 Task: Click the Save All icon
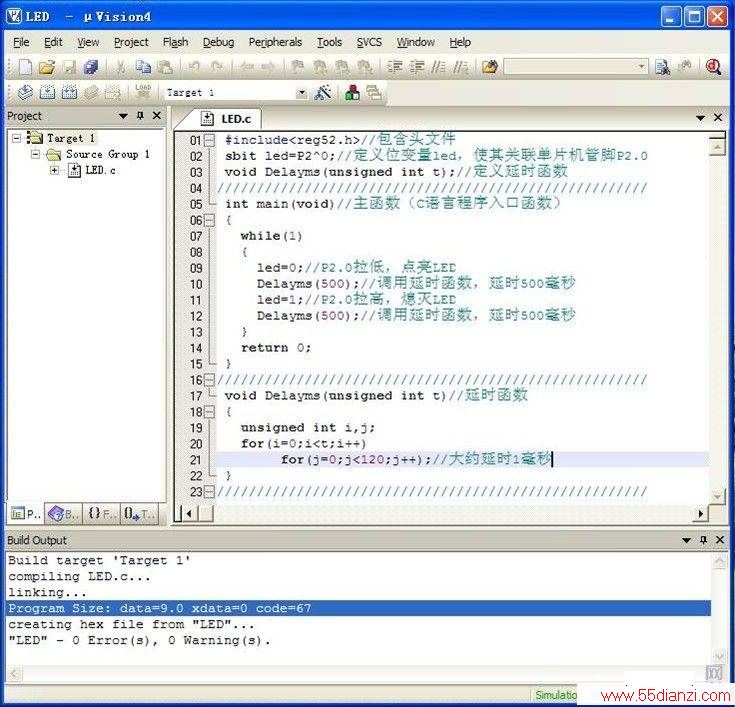[91, 68]
